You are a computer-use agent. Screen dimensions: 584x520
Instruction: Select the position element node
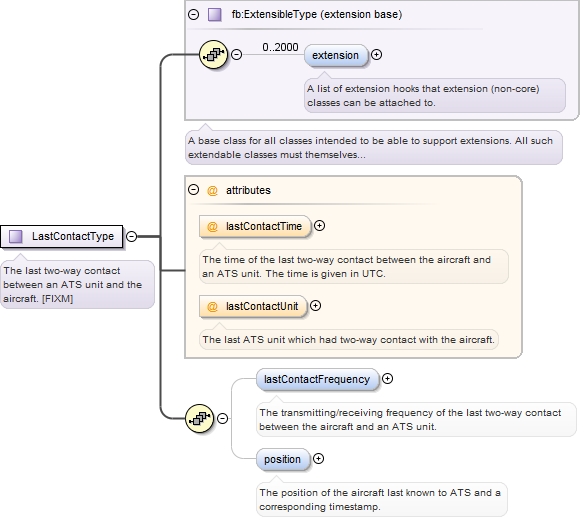pos(283,460)
